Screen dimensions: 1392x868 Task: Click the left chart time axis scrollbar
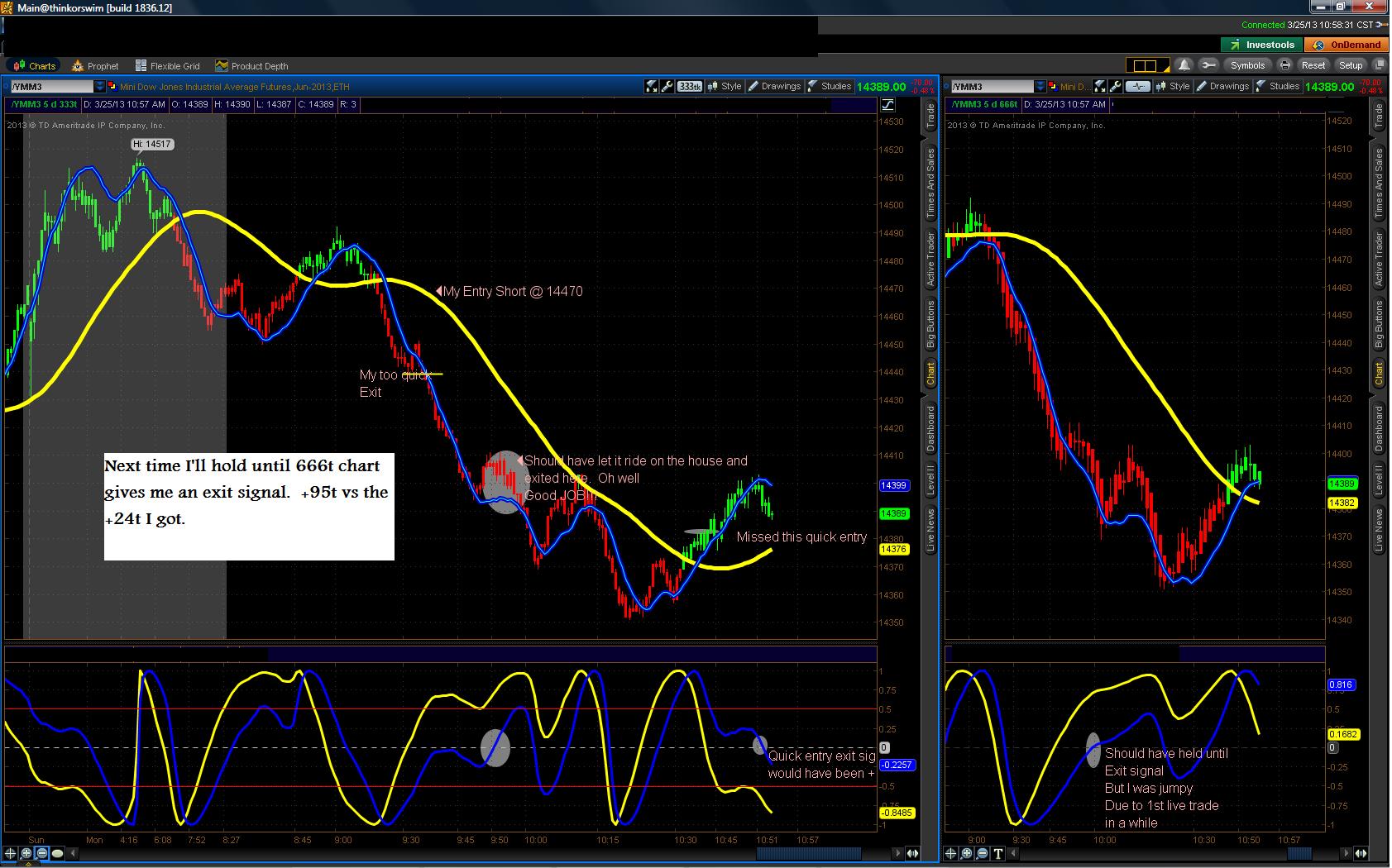pyautogui.click(x=810, y=853)
